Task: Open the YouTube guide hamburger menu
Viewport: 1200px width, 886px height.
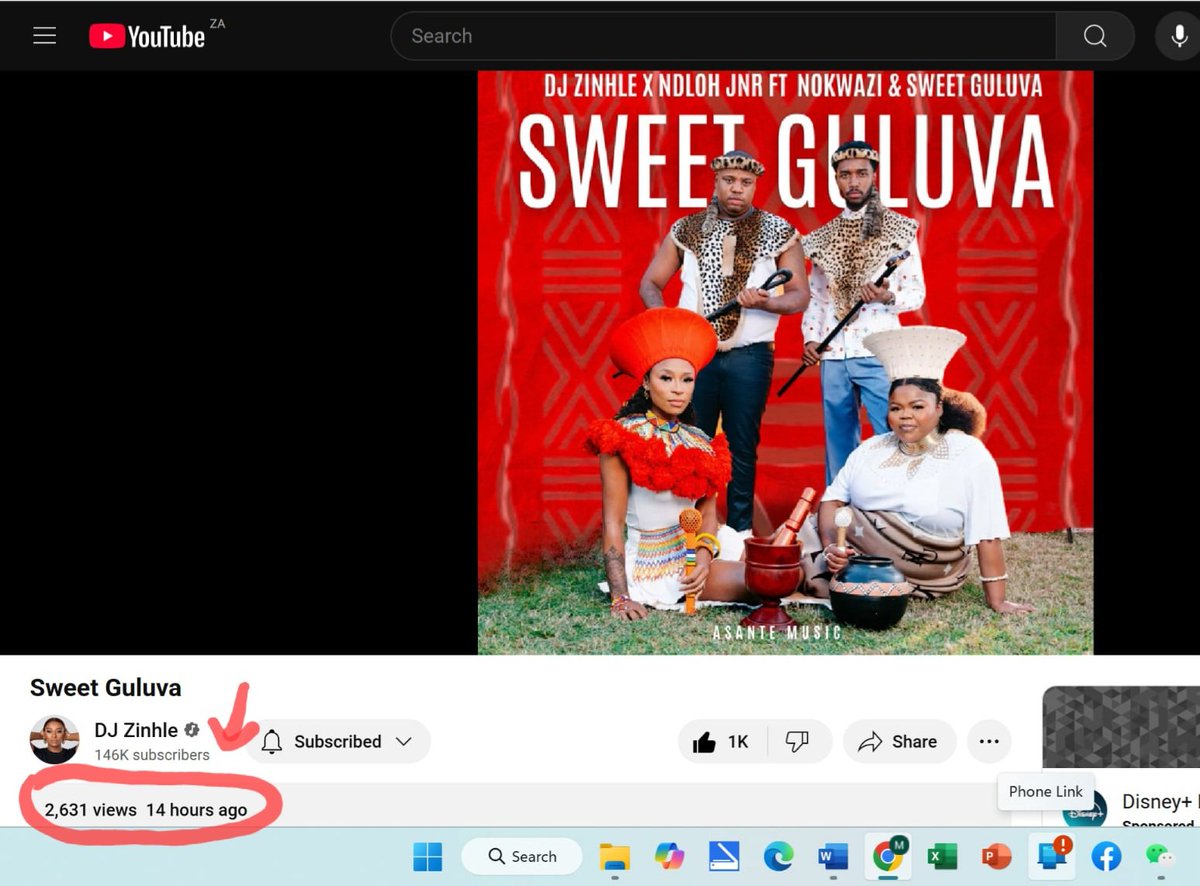Action: 44,35
